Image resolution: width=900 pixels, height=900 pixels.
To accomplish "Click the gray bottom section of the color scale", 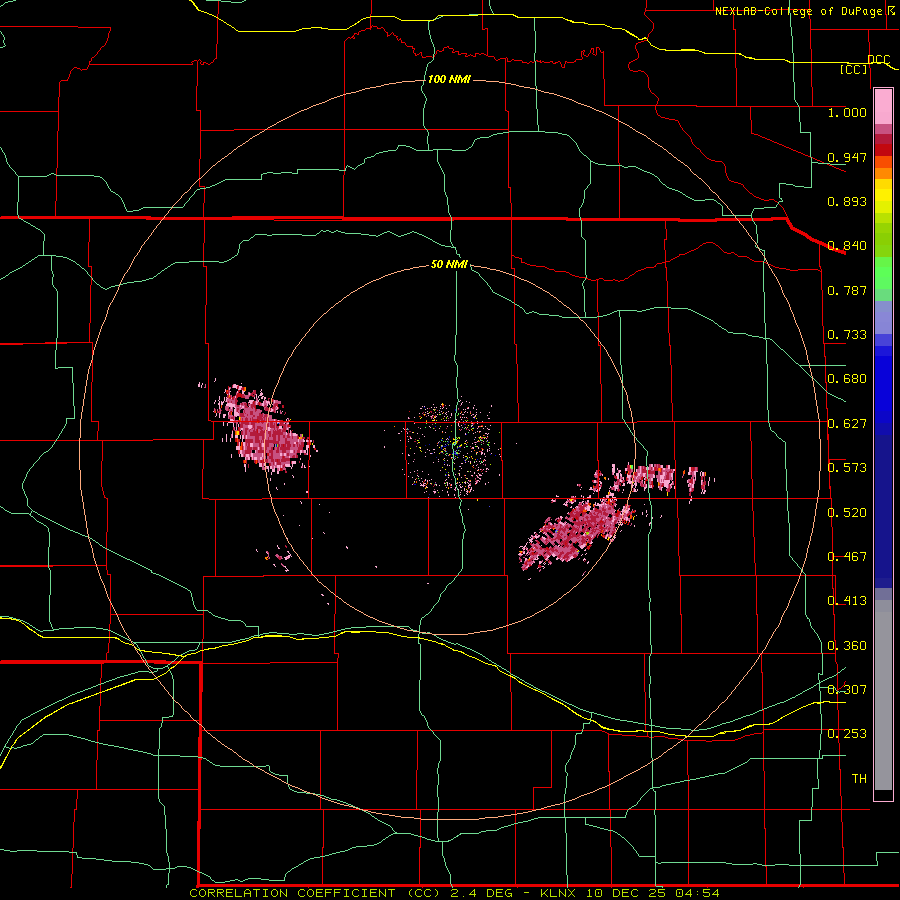I will [x=883, y=695].
